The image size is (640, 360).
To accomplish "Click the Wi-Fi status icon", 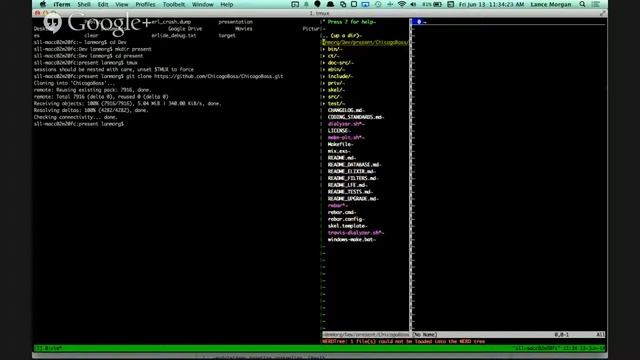I will (x=402, y=4).
